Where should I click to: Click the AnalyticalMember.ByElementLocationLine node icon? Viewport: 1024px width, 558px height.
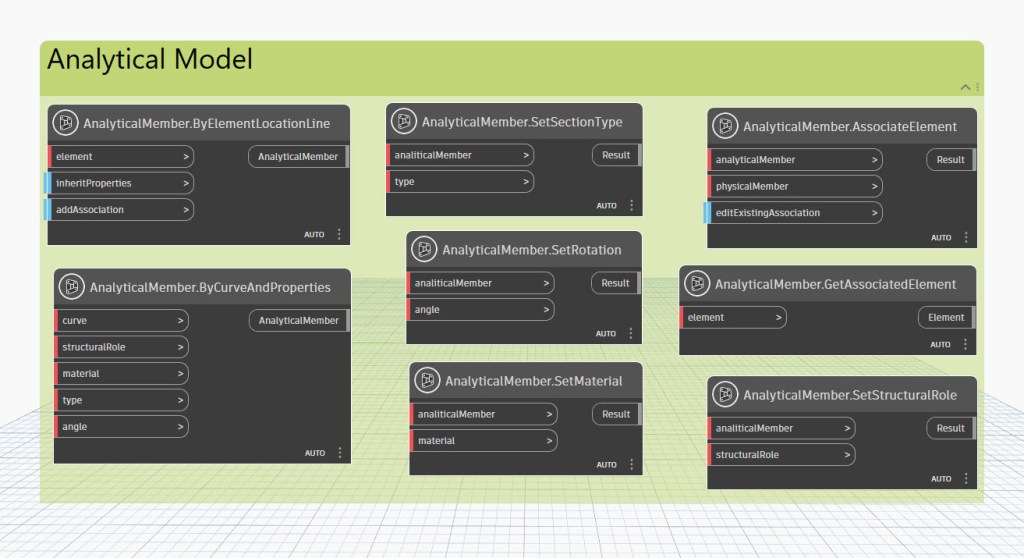65,123
